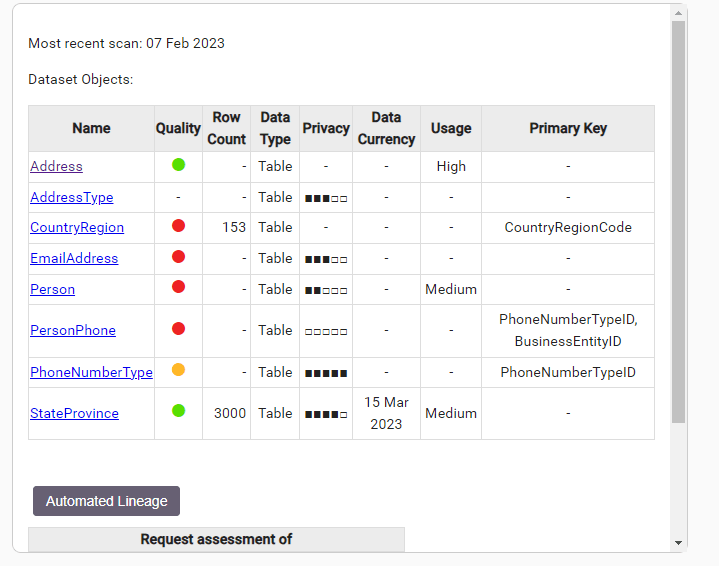Click the empty privacy squares for PersonPhone
719x566 pixels.
[x=326, y=332]
